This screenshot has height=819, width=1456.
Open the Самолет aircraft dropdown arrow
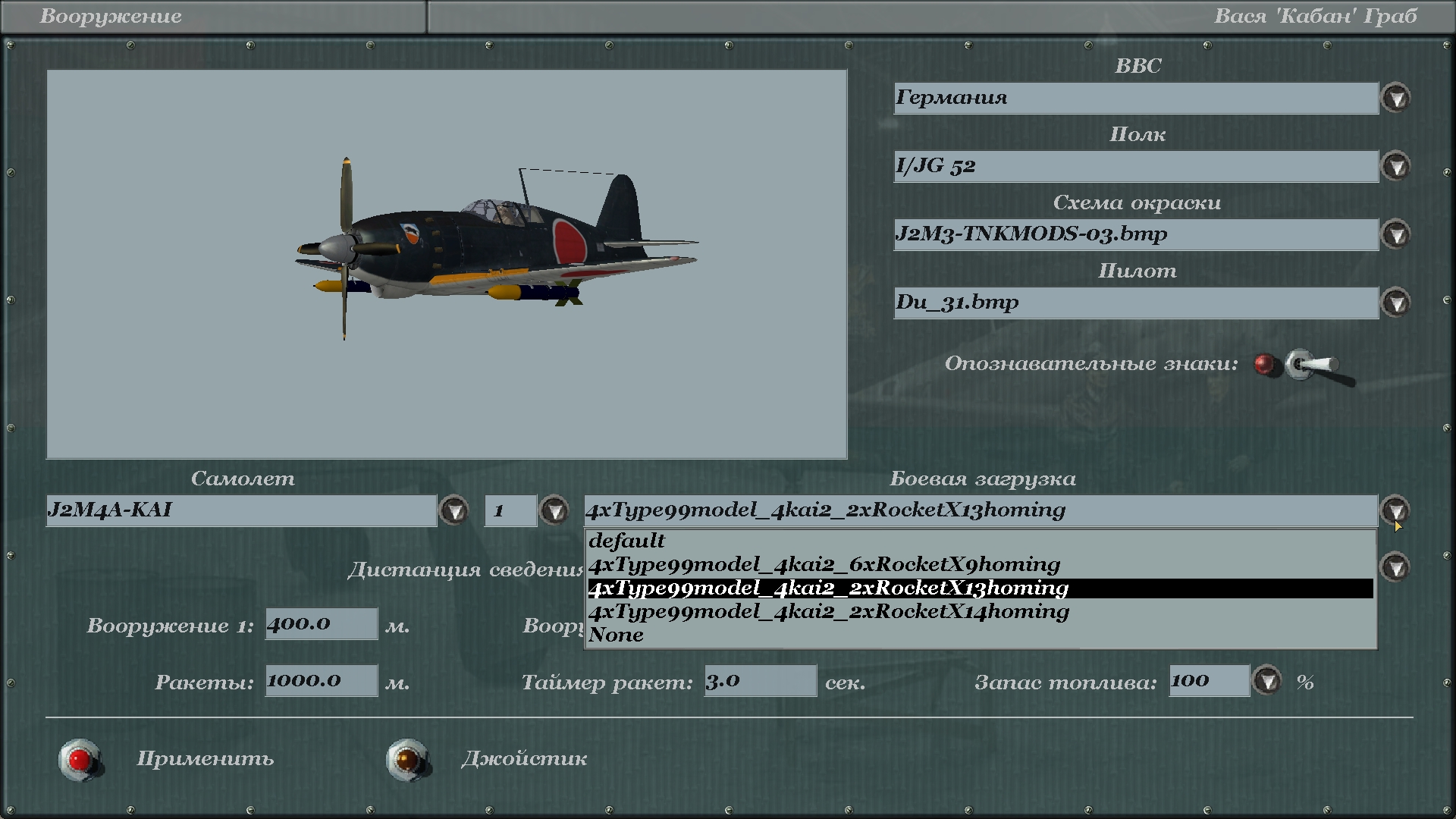(x=454, y=510)
